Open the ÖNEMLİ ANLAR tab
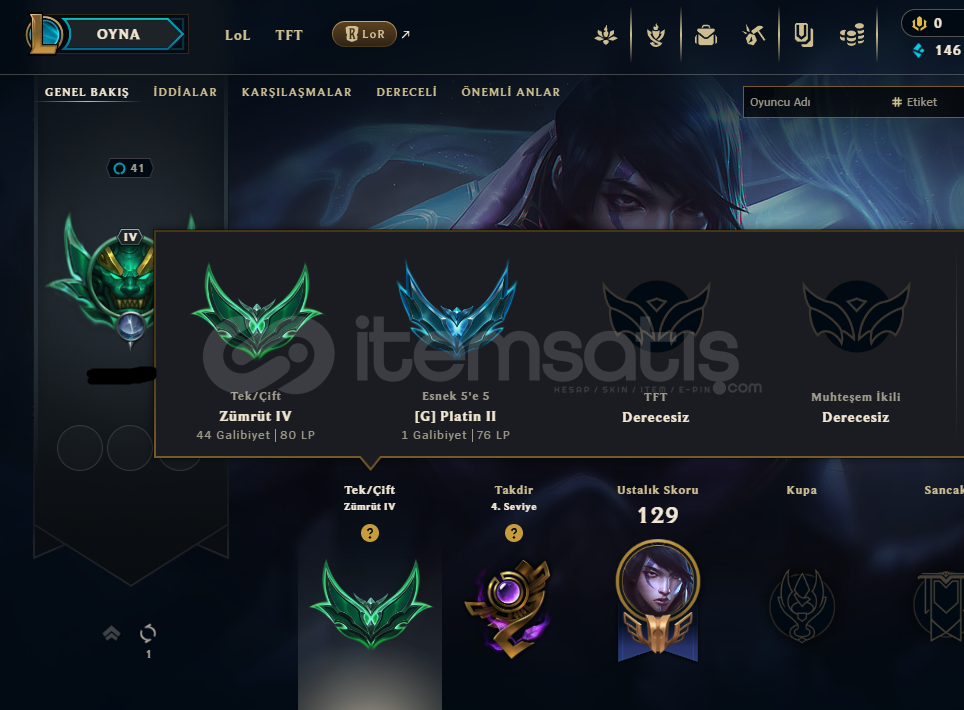This screenshot has height=710, width=964. click(510, 92)
